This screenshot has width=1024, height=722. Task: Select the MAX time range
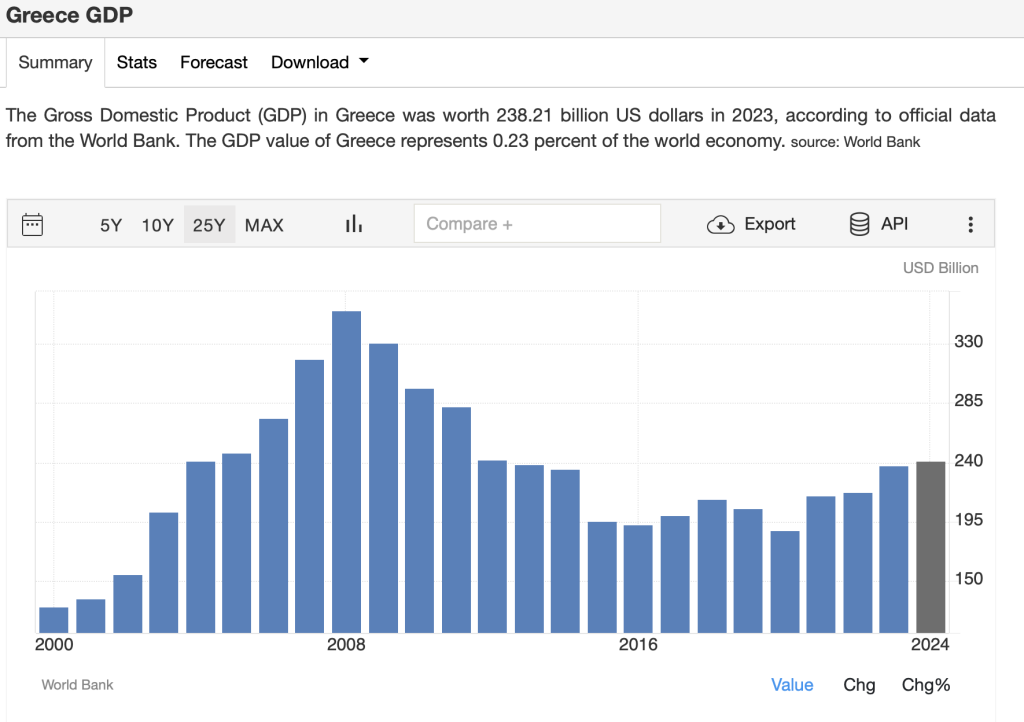[x=264, y=225]
